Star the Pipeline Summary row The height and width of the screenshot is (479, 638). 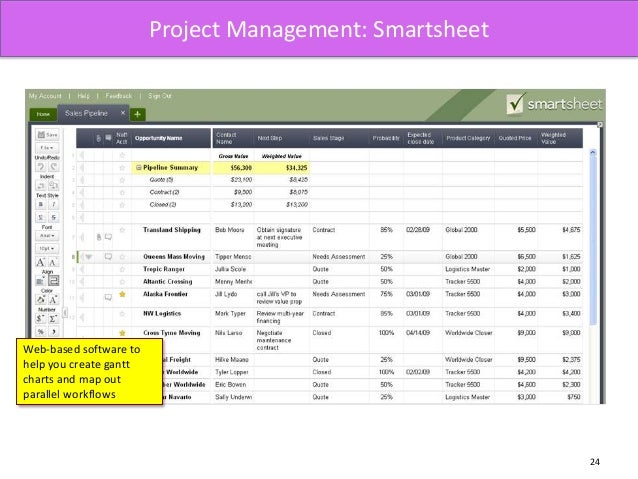pyautogui.click(x=122, y=168)
